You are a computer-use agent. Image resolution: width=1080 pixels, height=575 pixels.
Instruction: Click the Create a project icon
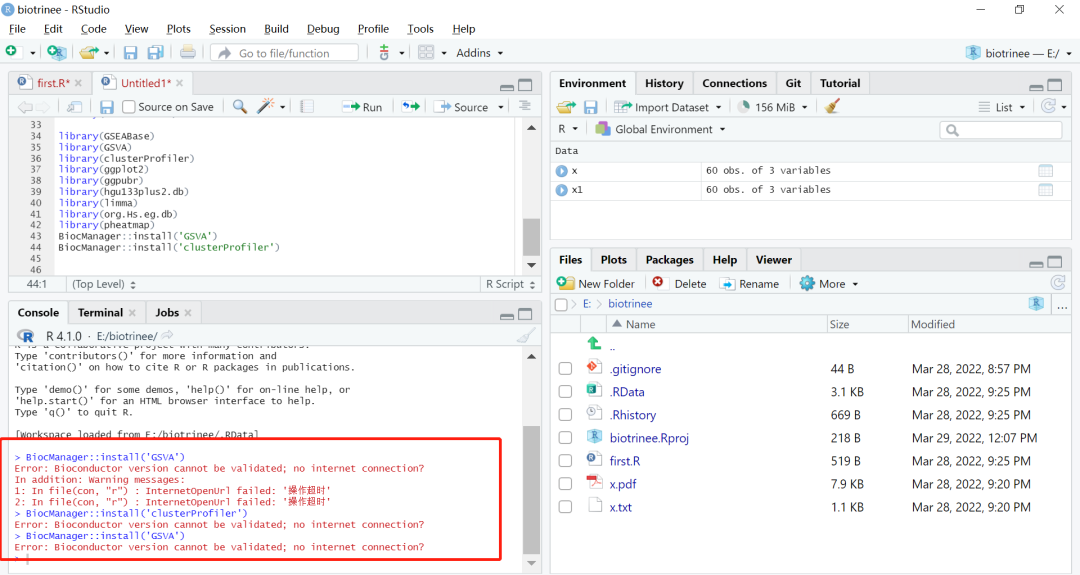point(56,52)
